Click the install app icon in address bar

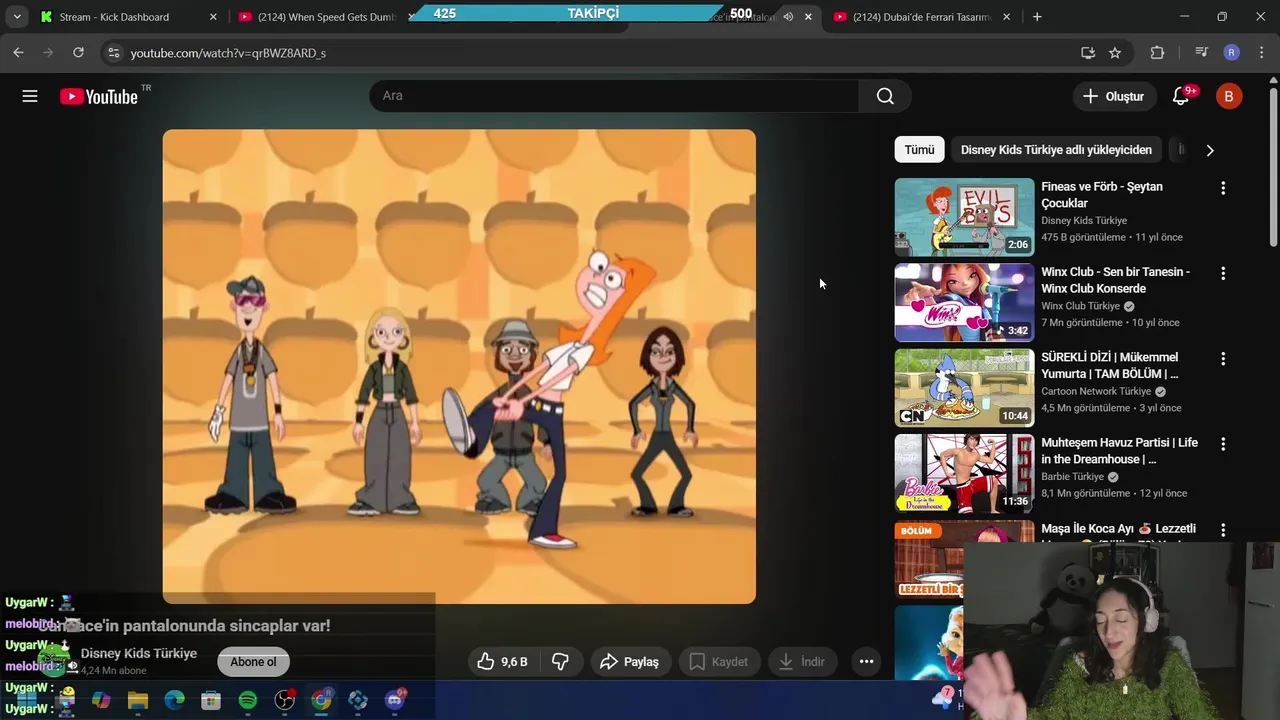(x=1087, y=52)
